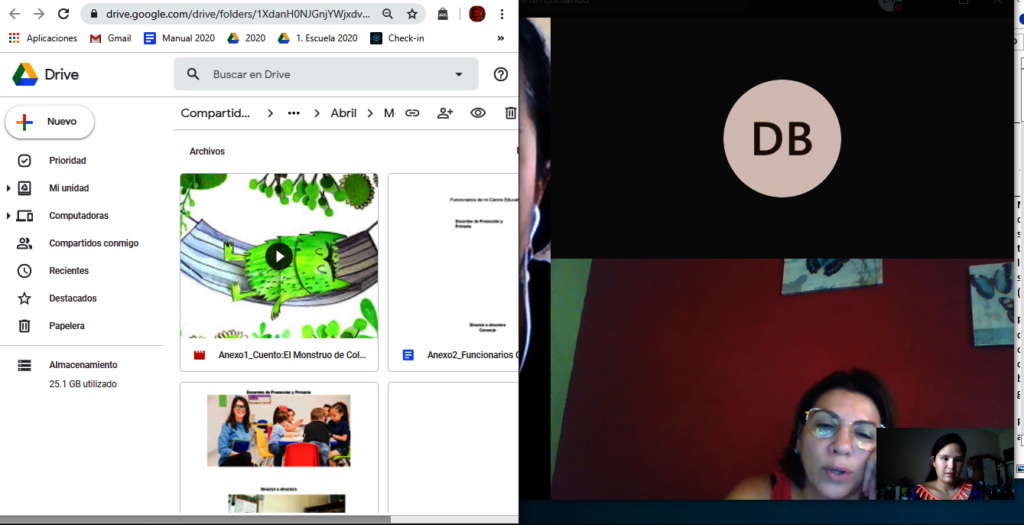Image resolution: width=1024 pixels, height=525 pixels.
Task: Expand the Mi unidad tree
Action: tap(9, 188)
